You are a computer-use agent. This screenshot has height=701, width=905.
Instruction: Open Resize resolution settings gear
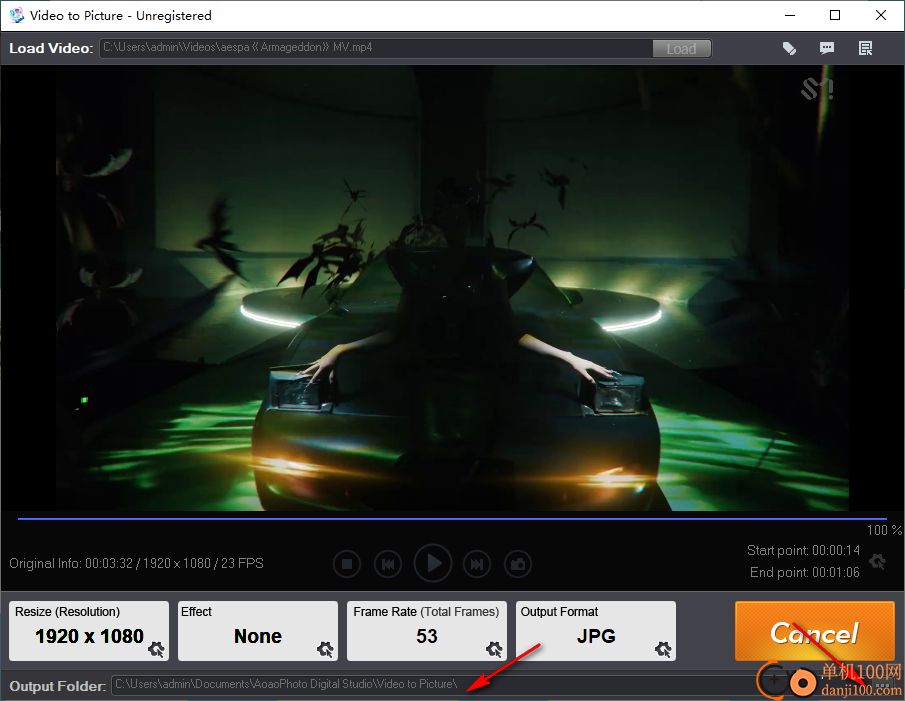(x=156, y=650)
